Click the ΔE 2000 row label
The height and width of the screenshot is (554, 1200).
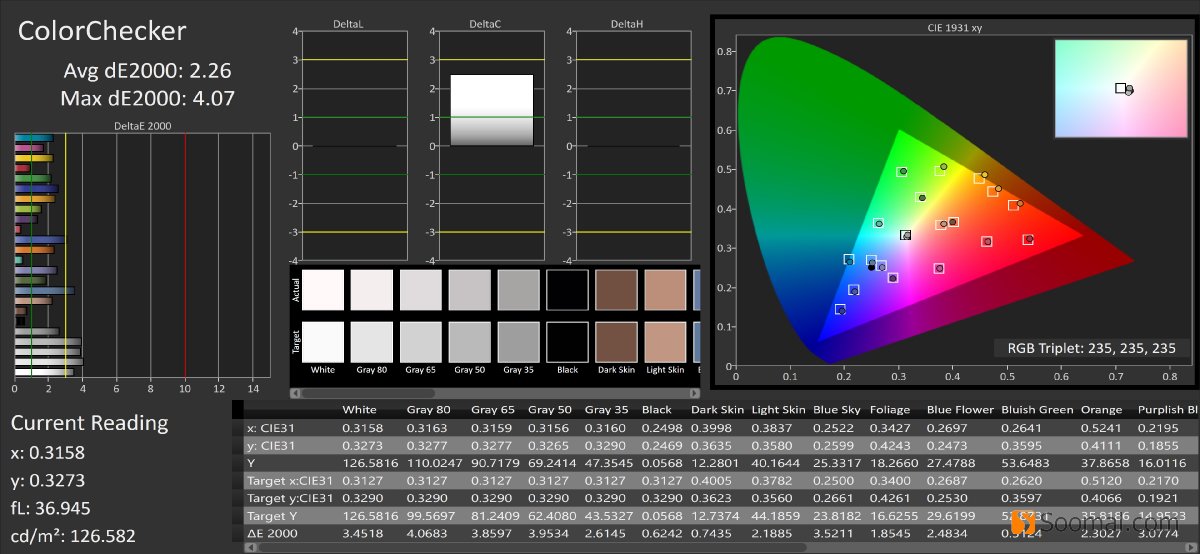[273, 534]
